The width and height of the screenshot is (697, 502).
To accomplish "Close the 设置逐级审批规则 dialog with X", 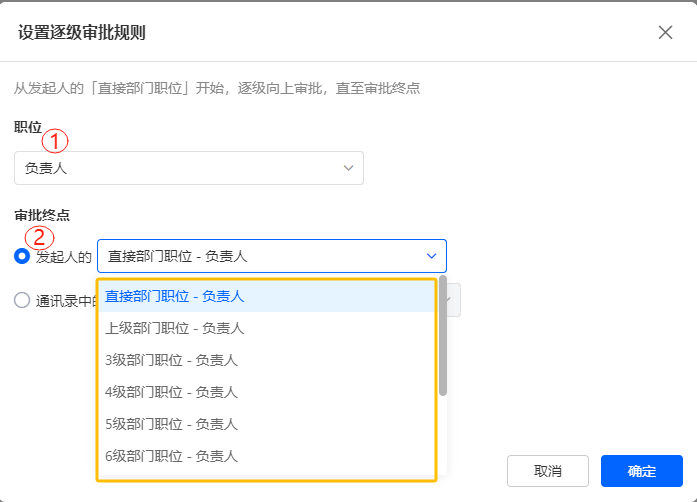I will pos(665,32).
